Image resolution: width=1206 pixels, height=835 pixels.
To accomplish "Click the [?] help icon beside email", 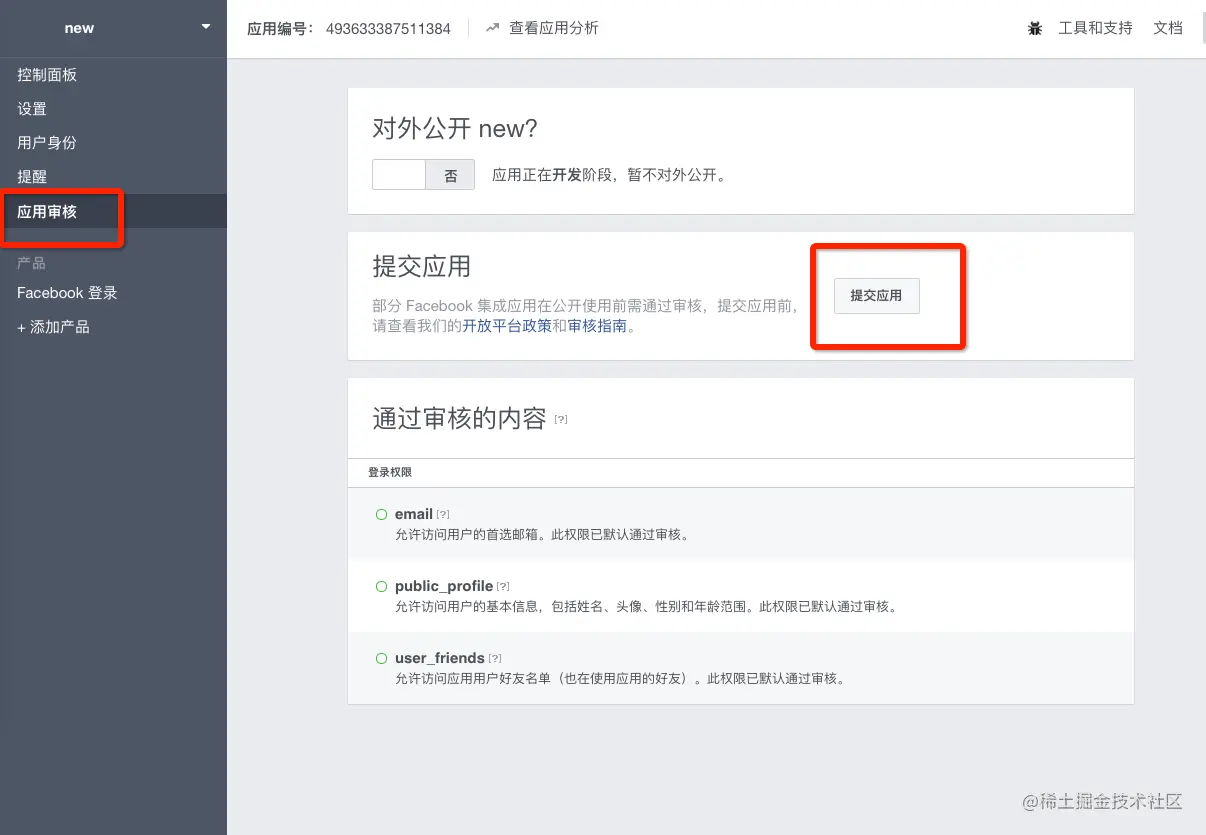I will [443, 514].
